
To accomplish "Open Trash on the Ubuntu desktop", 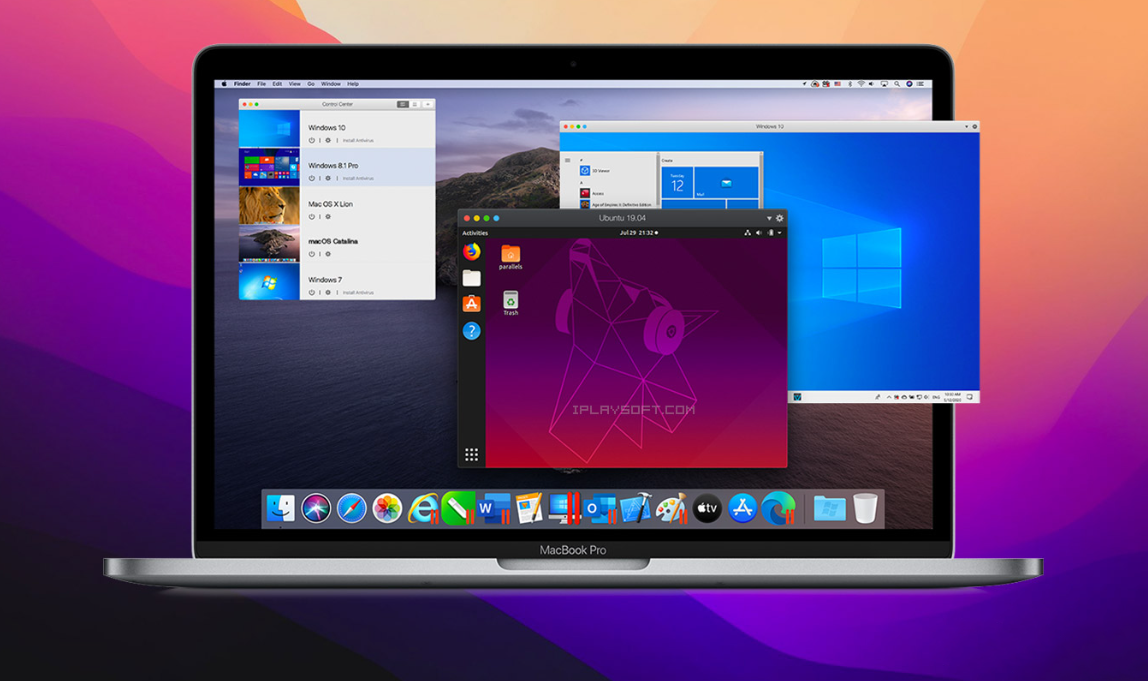I will tap(510, 303).
